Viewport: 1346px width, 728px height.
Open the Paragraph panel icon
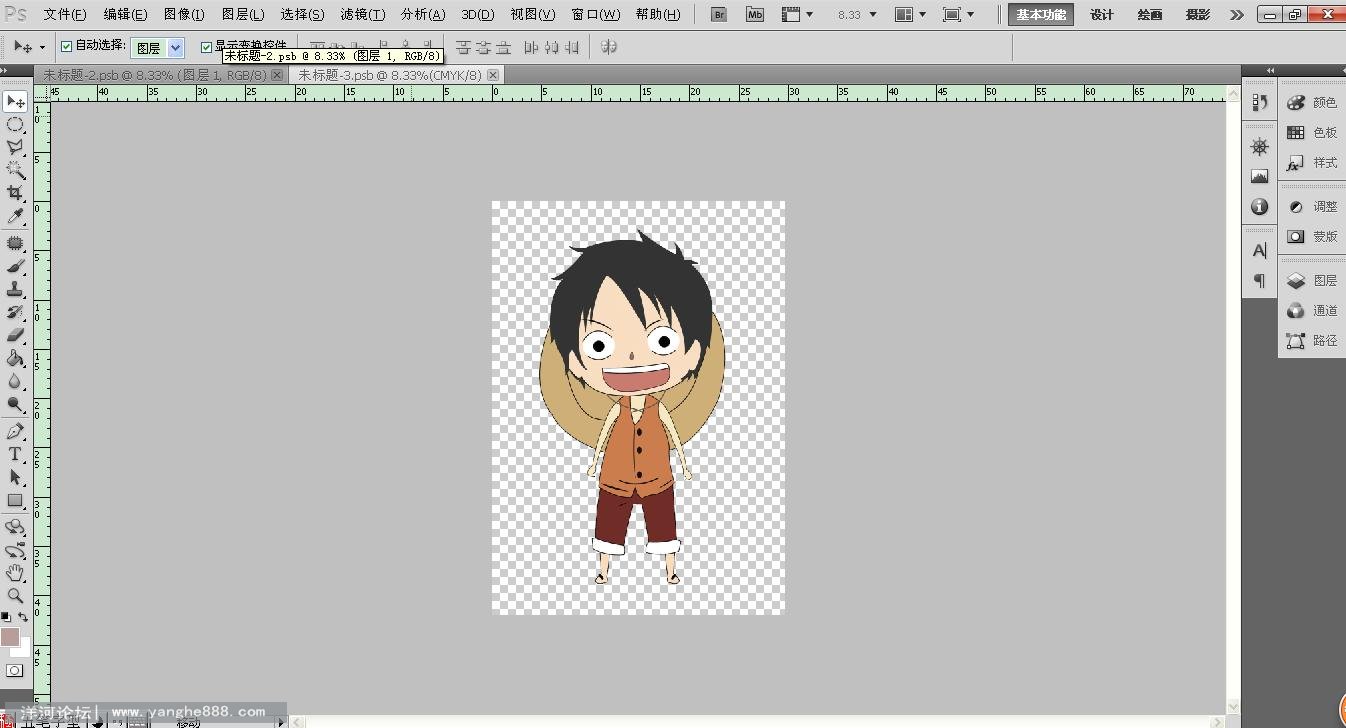click(1259, 281)
